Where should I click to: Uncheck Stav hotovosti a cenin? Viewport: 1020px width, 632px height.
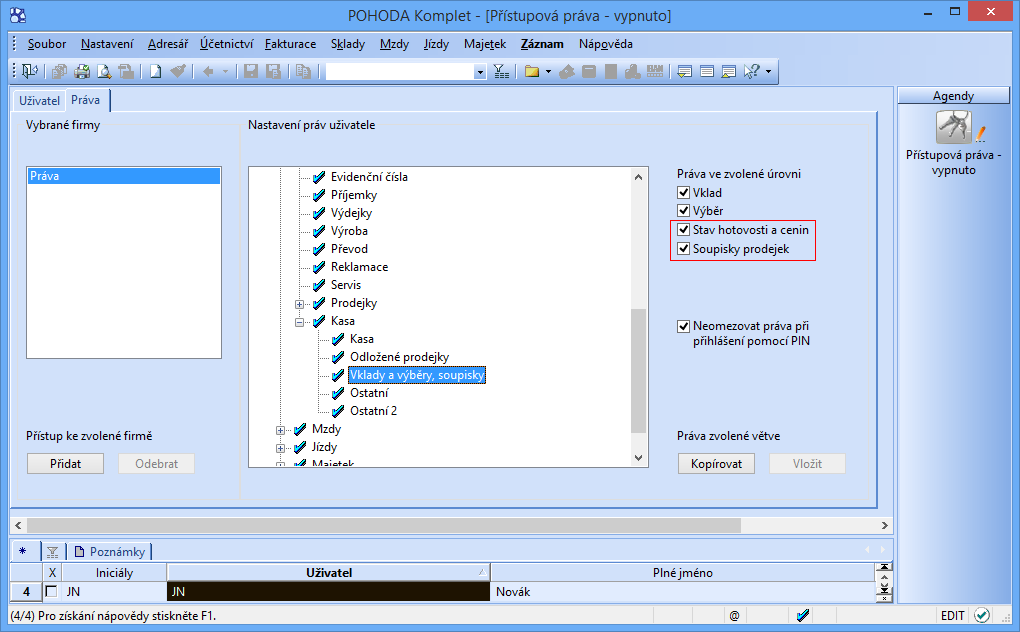[683, 230]
